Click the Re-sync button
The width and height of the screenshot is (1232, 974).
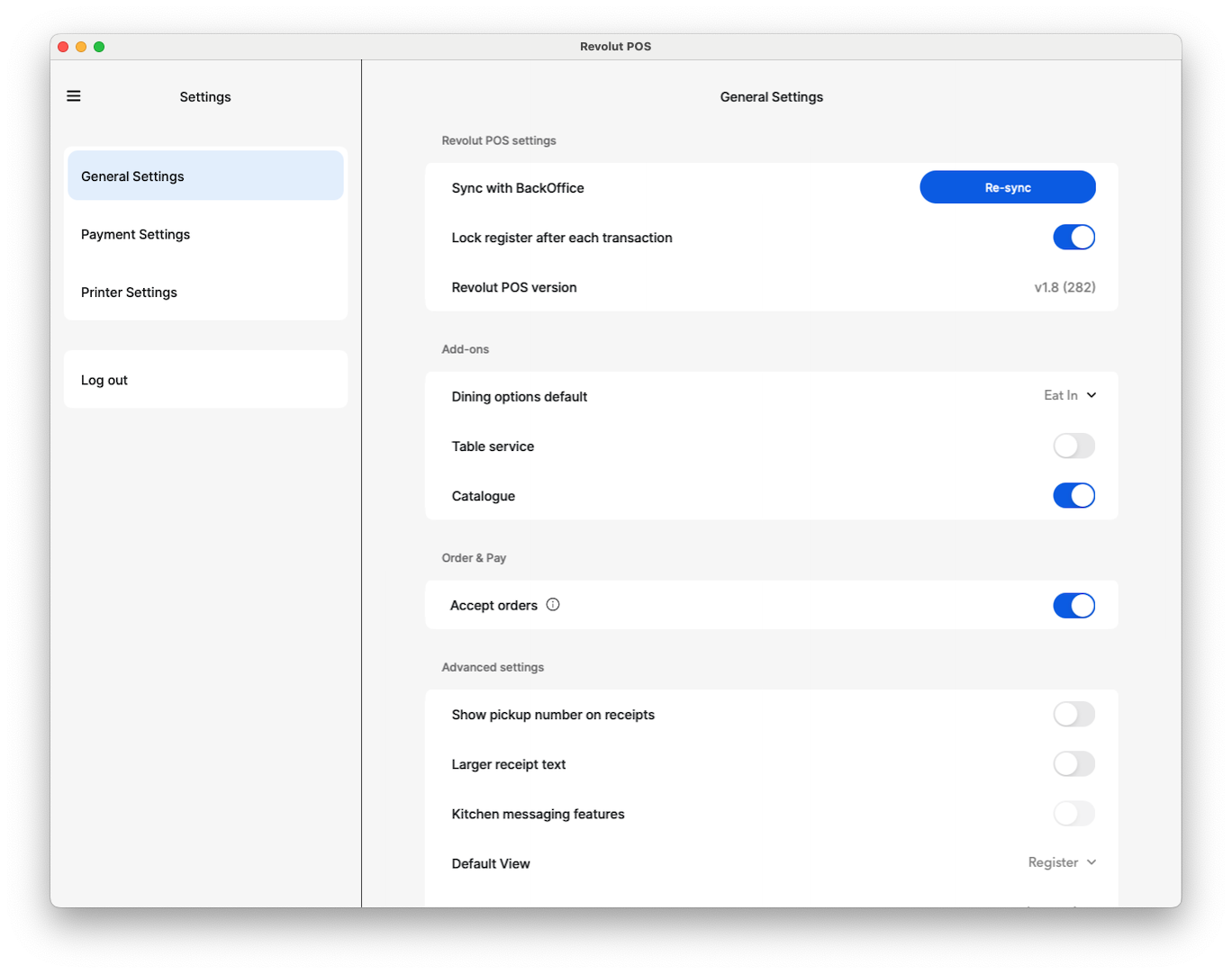coord(1008,187)
